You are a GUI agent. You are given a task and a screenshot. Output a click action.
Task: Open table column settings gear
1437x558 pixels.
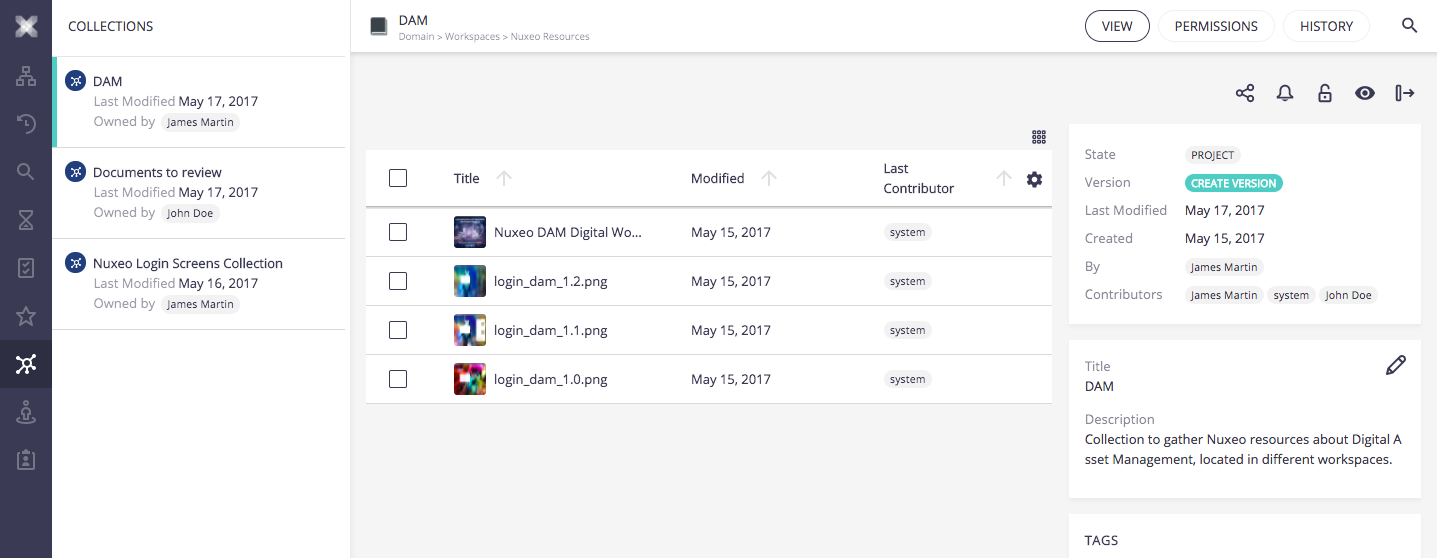click(1034, 179)
